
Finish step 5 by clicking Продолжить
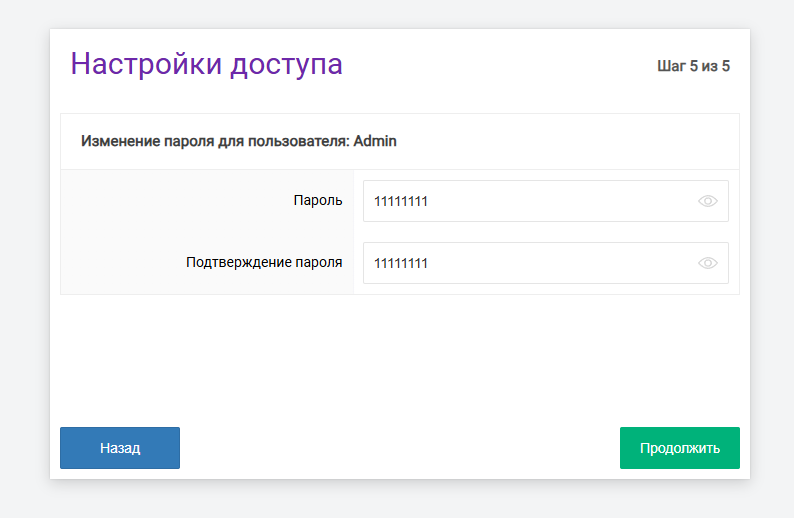point(679,448)
